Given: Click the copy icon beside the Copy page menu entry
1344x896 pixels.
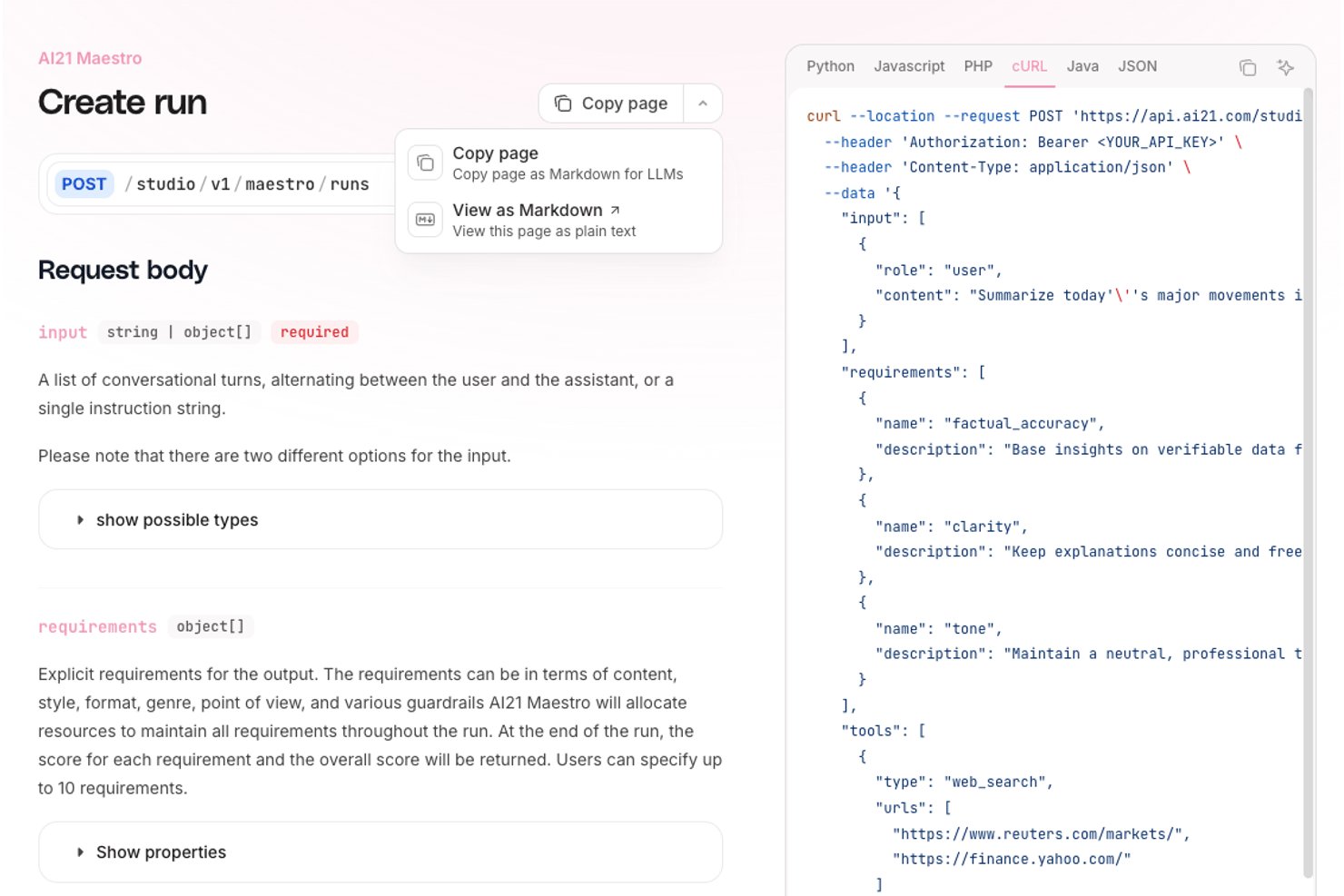Looking at the screenshot, I should (425, 163).
